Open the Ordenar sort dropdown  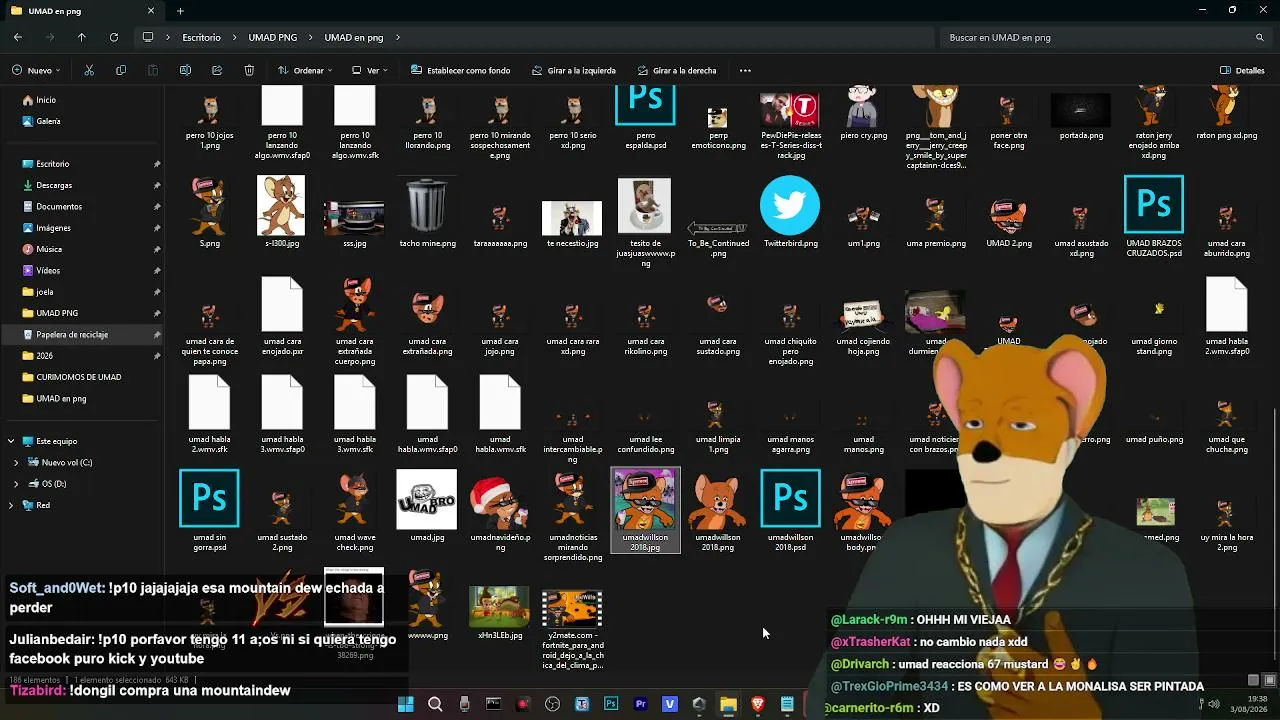tap(306, 71)
